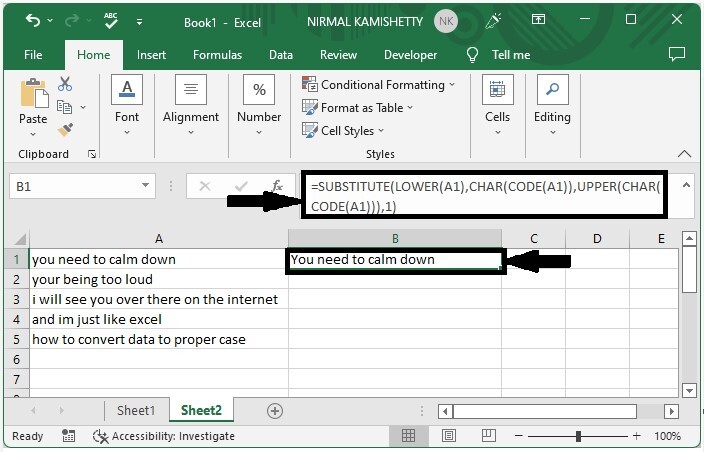Click the Insert Function fx icon
704x452 pixels.
(x=277, y=186)
